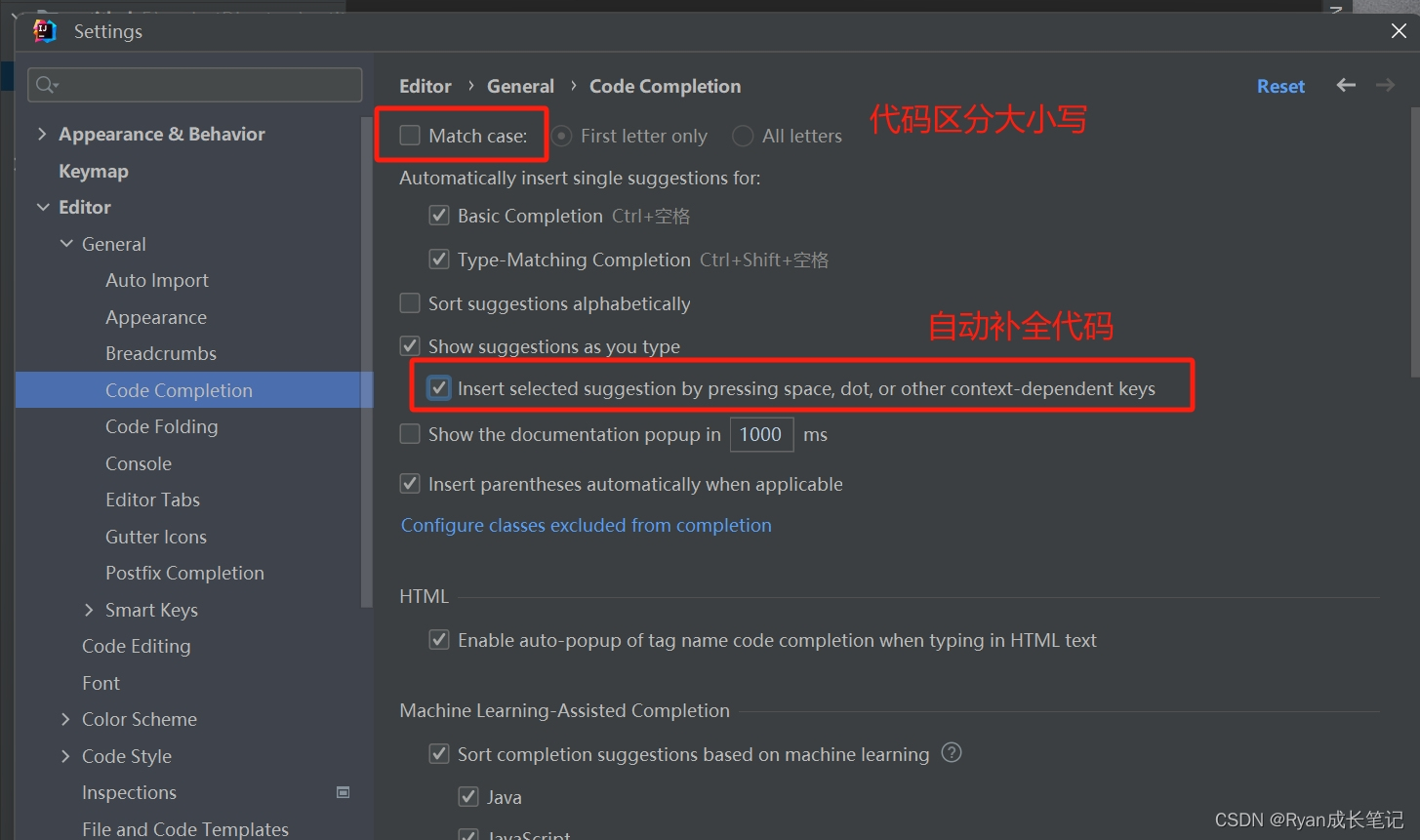
Task: Click the IntelliJ IDEA logo in title bar
Action: 45,31
